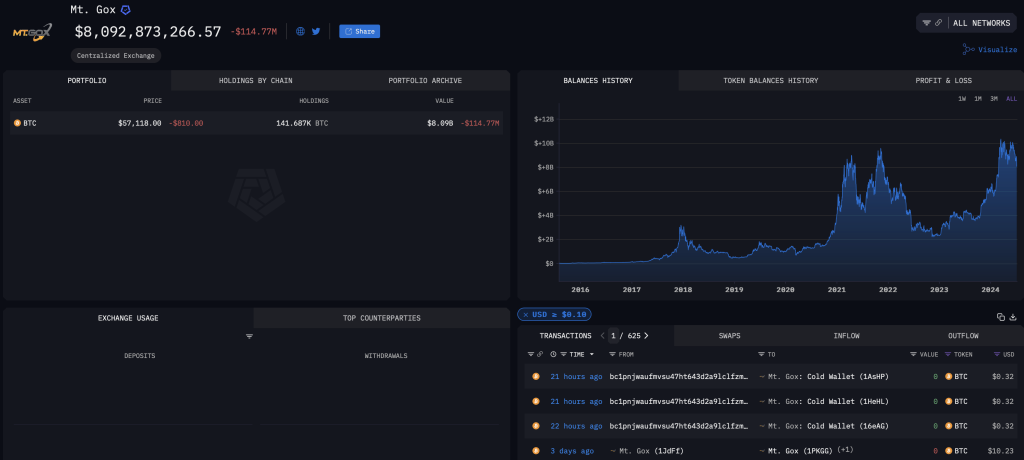1024x460 pixels.
Task: Click the blue Share button
Action: pos(359,31)
